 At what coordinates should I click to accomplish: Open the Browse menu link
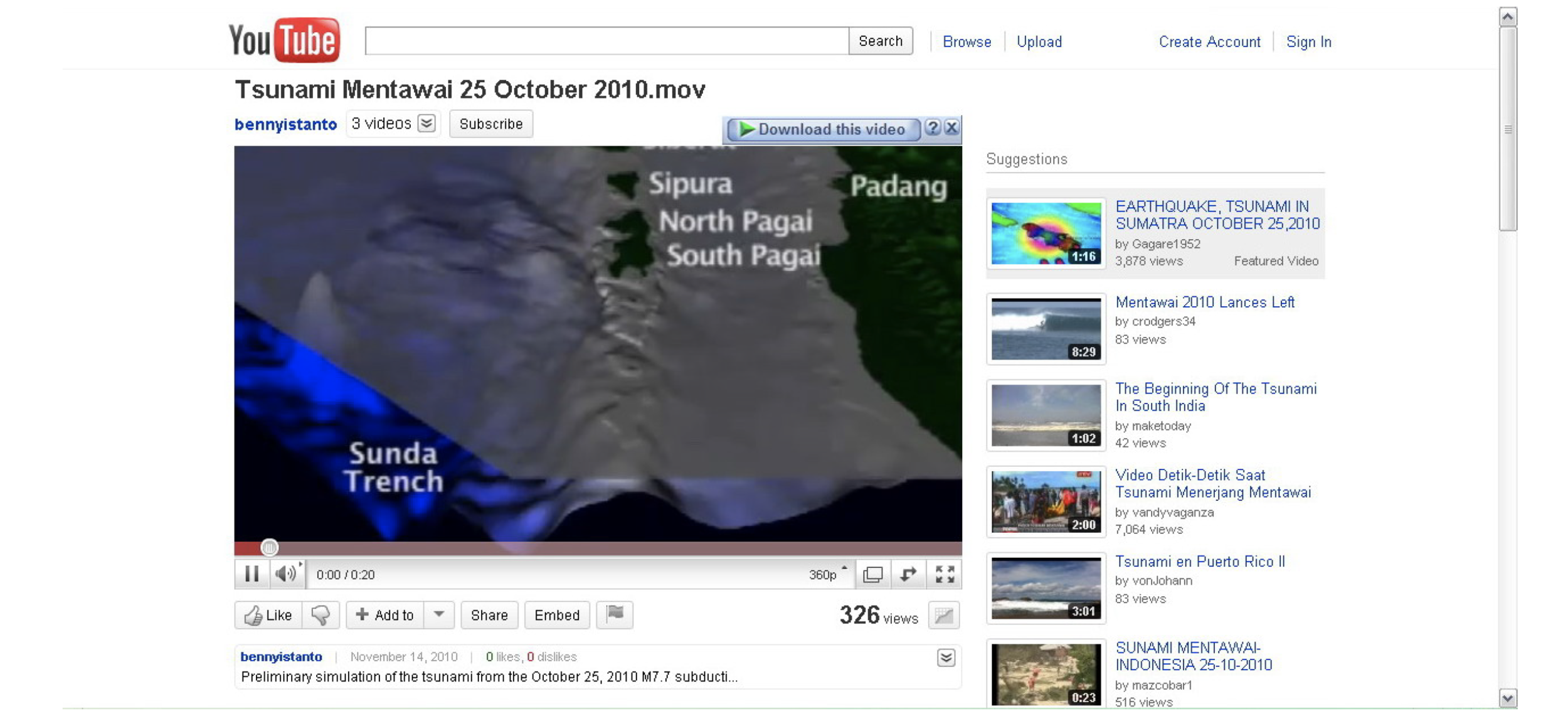click(967, 42)
